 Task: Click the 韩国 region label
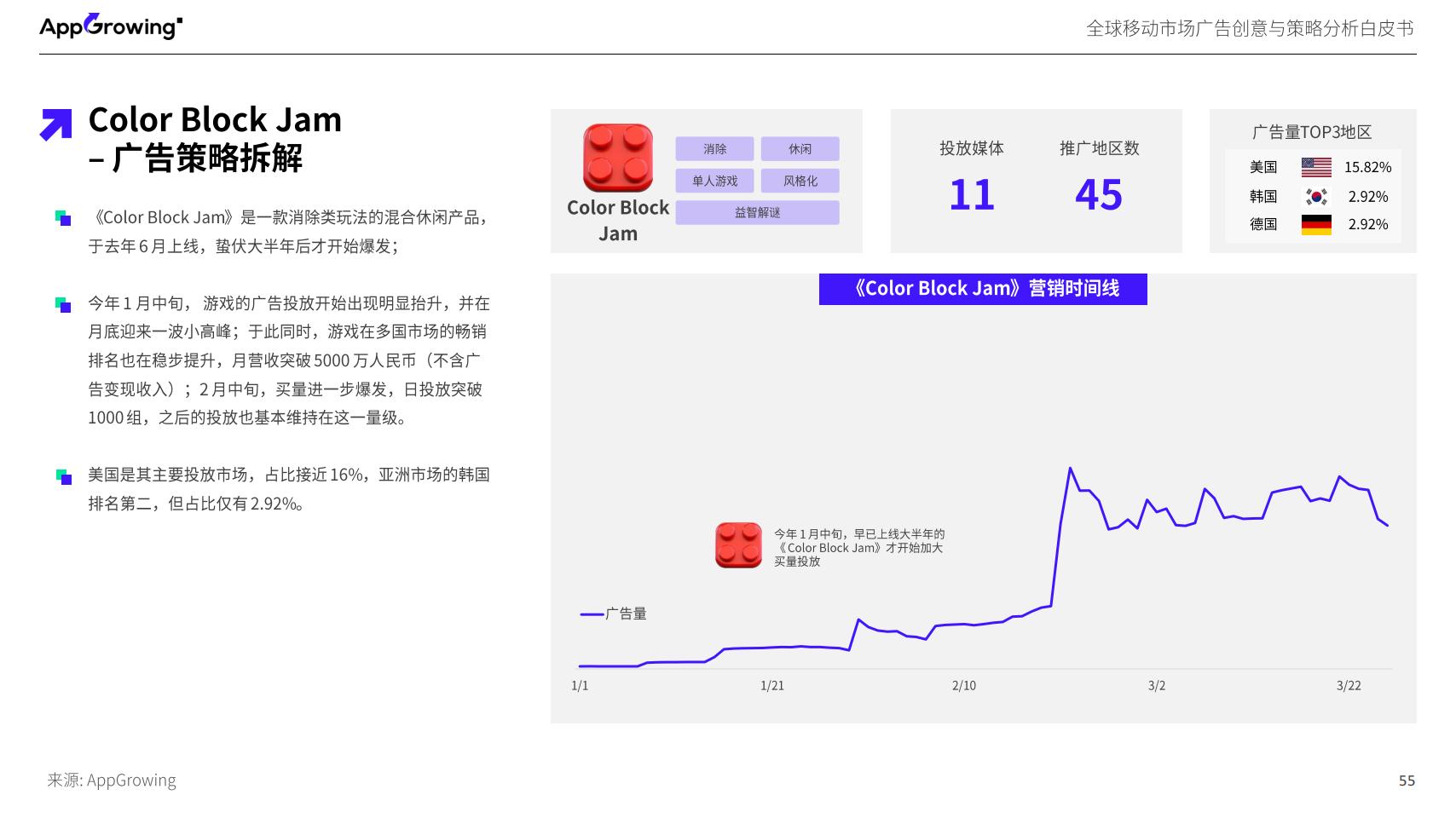1263,197
